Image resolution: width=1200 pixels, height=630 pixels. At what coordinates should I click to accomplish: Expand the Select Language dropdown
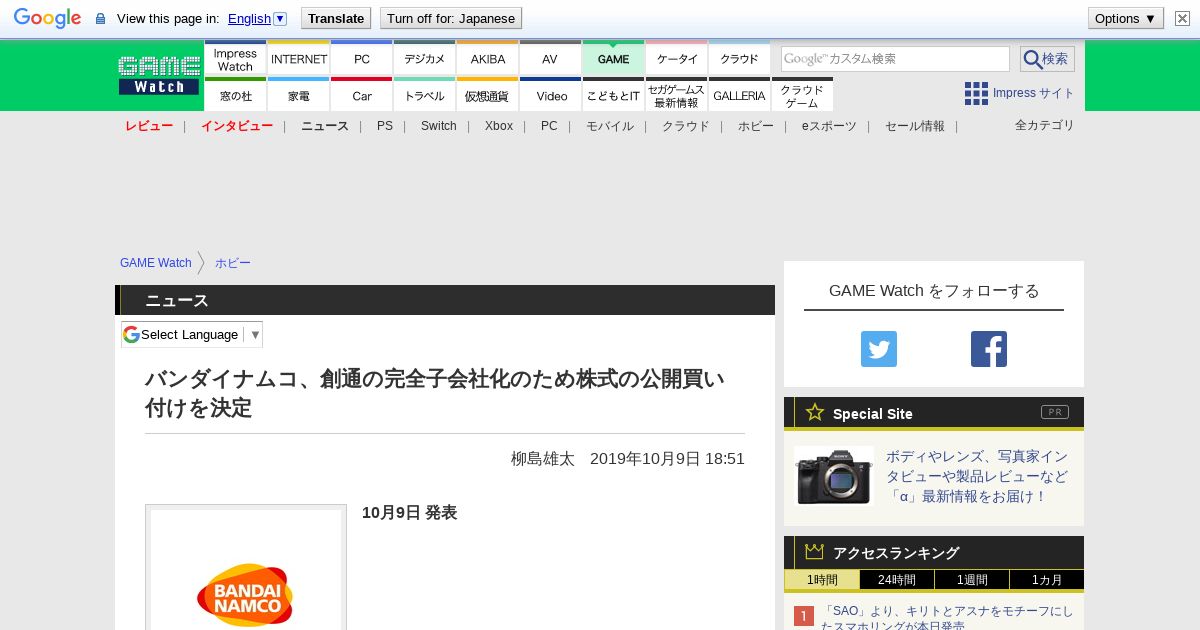point(192,334)
